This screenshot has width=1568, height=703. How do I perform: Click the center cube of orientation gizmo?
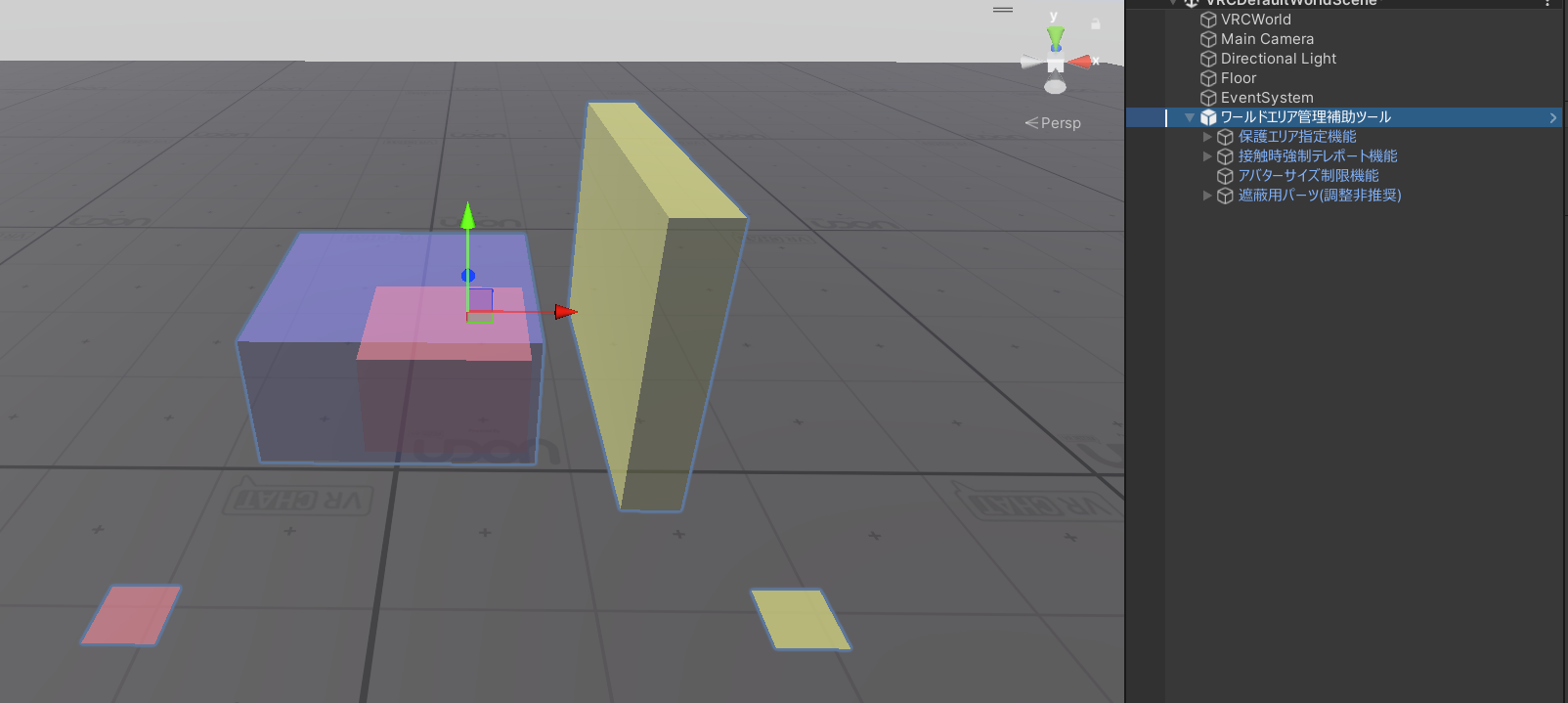tap(1055, 65)
